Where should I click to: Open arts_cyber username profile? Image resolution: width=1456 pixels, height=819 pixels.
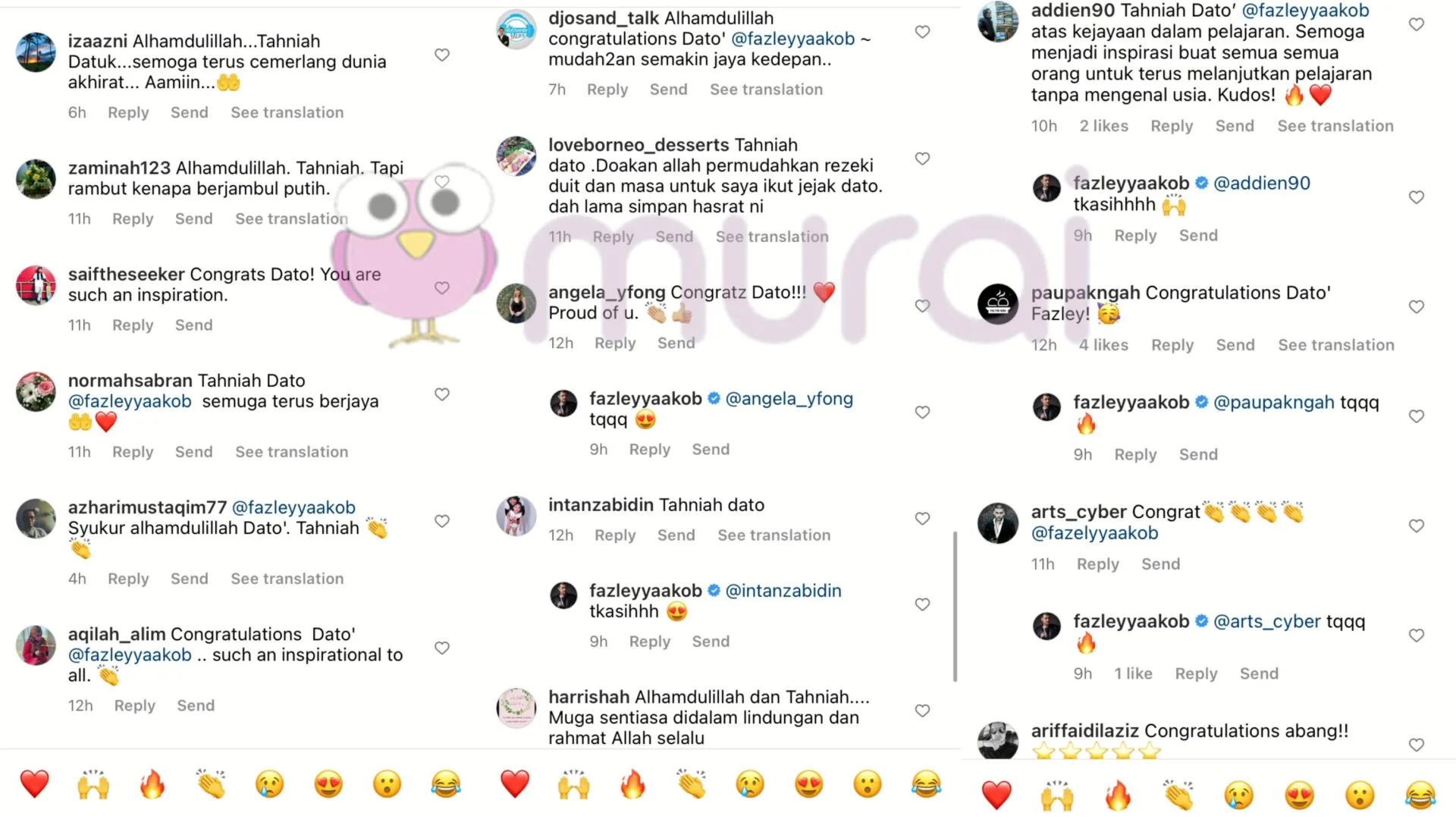pyautogui.click(x=1078, y=512)
